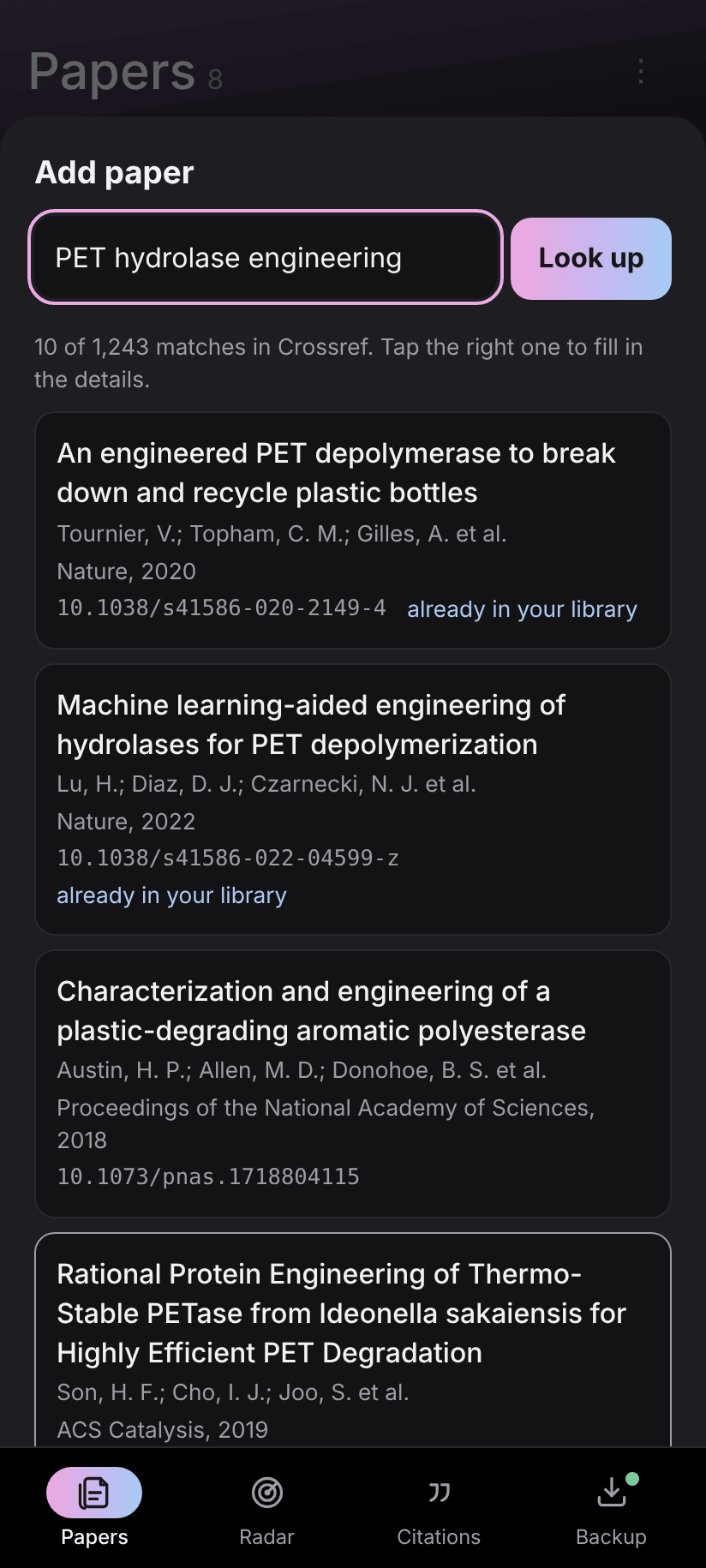Screen dimensions: 706x1568
Task: Switch to the Radar tab label
Action: [x=266, y=1537]
